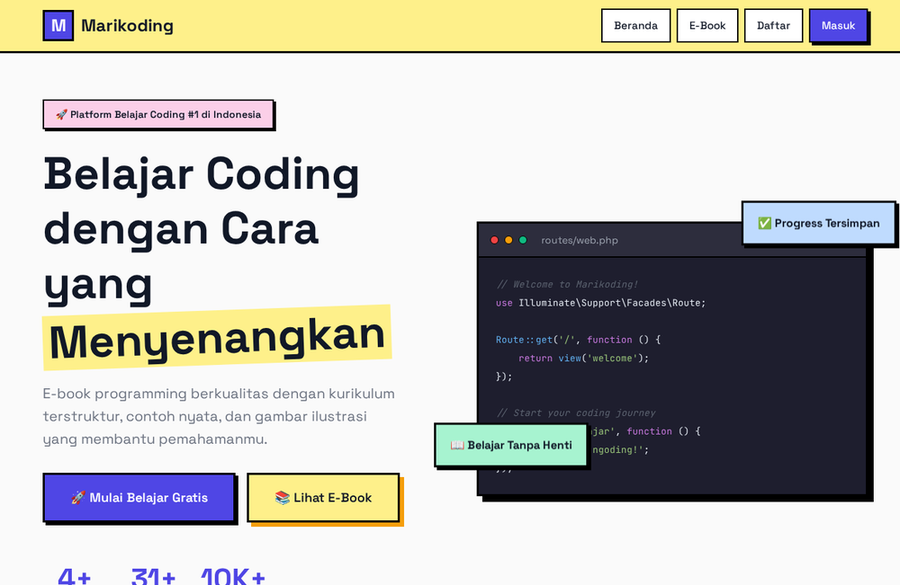Click the "Route::get('/', function () {" line

click(x=578, y=339)
